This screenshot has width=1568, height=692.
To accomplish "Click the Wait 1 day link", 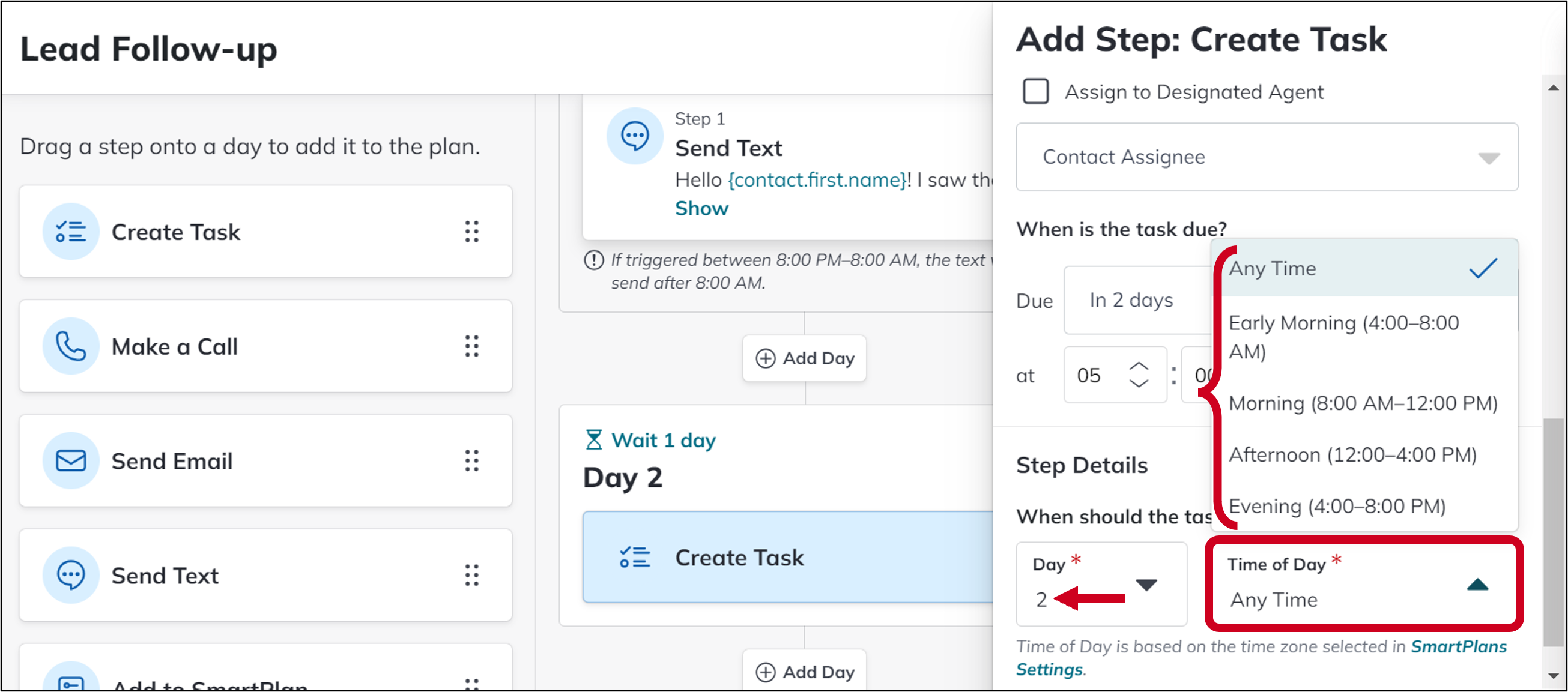I will (663, 440).
